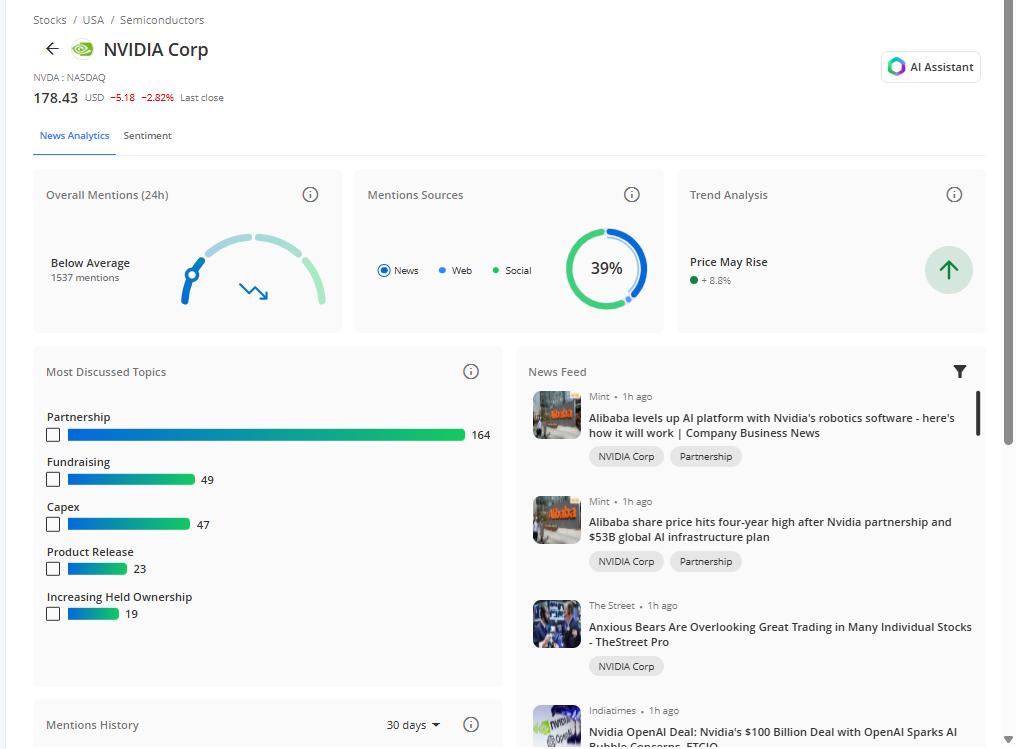Check the Partnership topic checkbox

[53, 435]
